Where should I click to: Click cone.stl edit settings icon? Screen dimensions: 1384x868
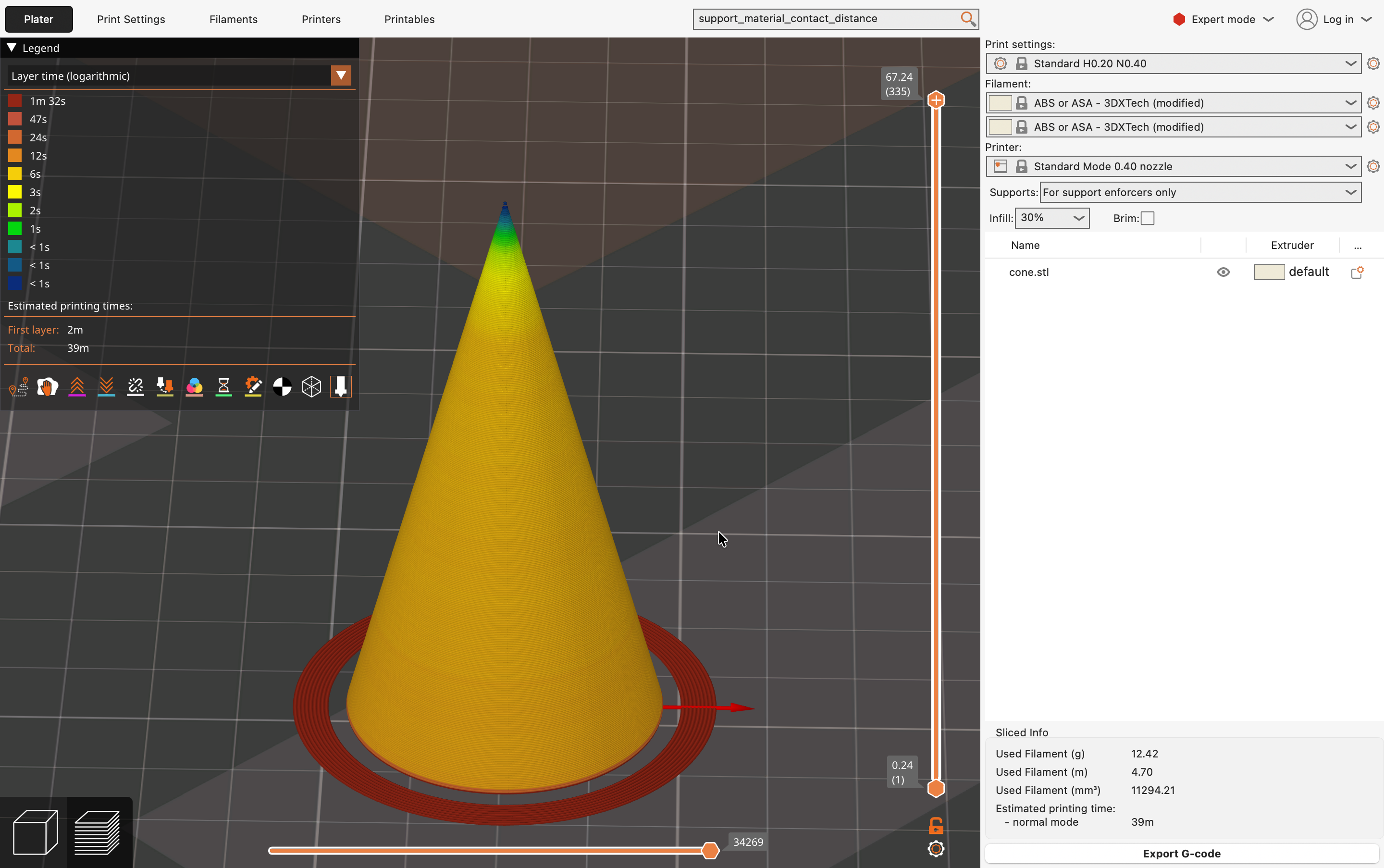[x=1357, y=272]
